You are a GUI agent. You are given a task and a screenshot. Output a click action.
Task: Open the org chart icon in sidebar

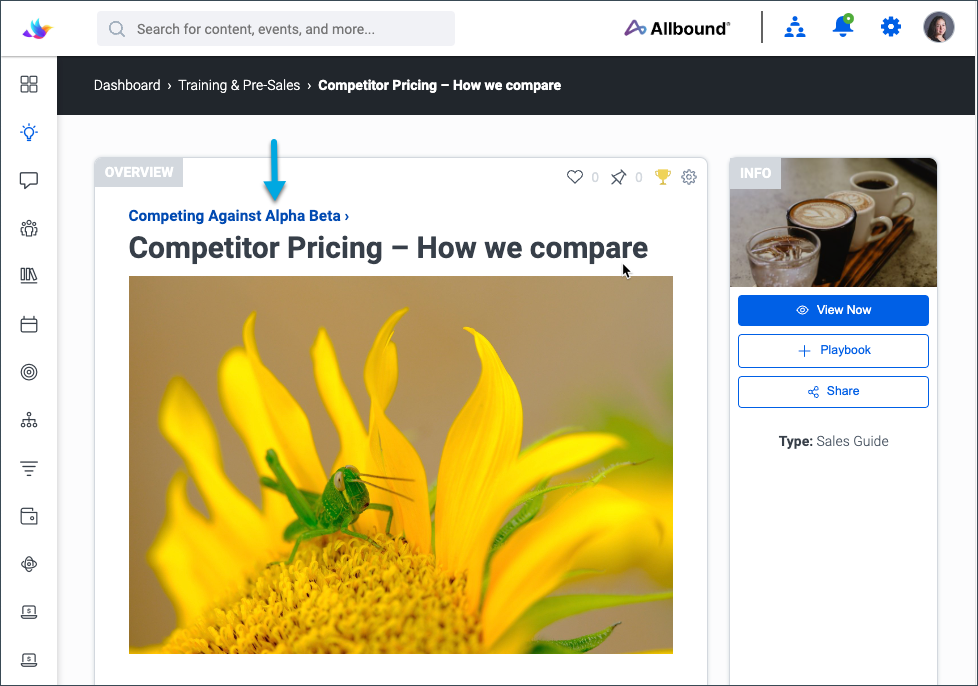point(29,420)
